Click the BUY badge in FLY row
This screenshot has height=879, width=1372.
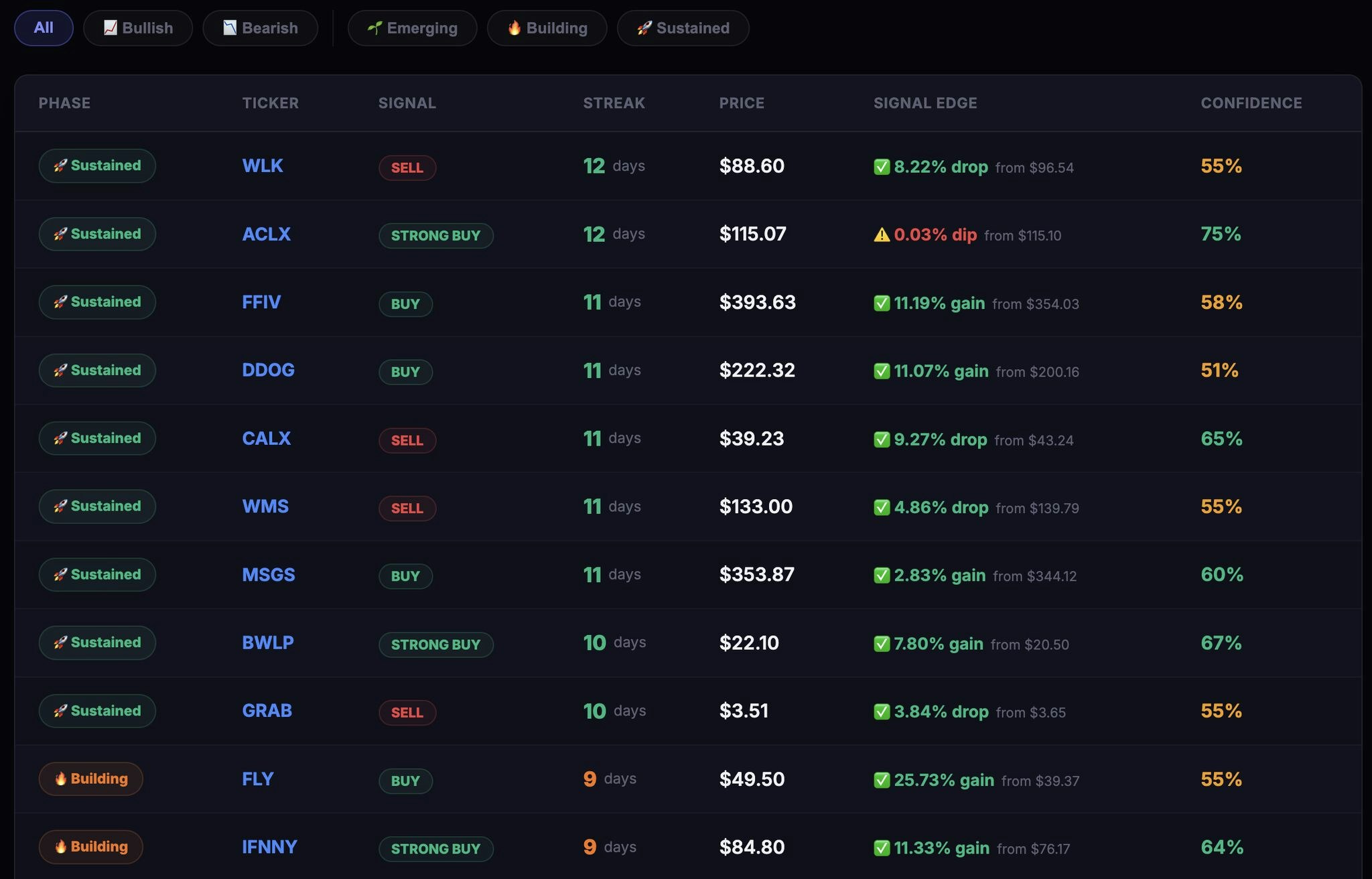405,781
